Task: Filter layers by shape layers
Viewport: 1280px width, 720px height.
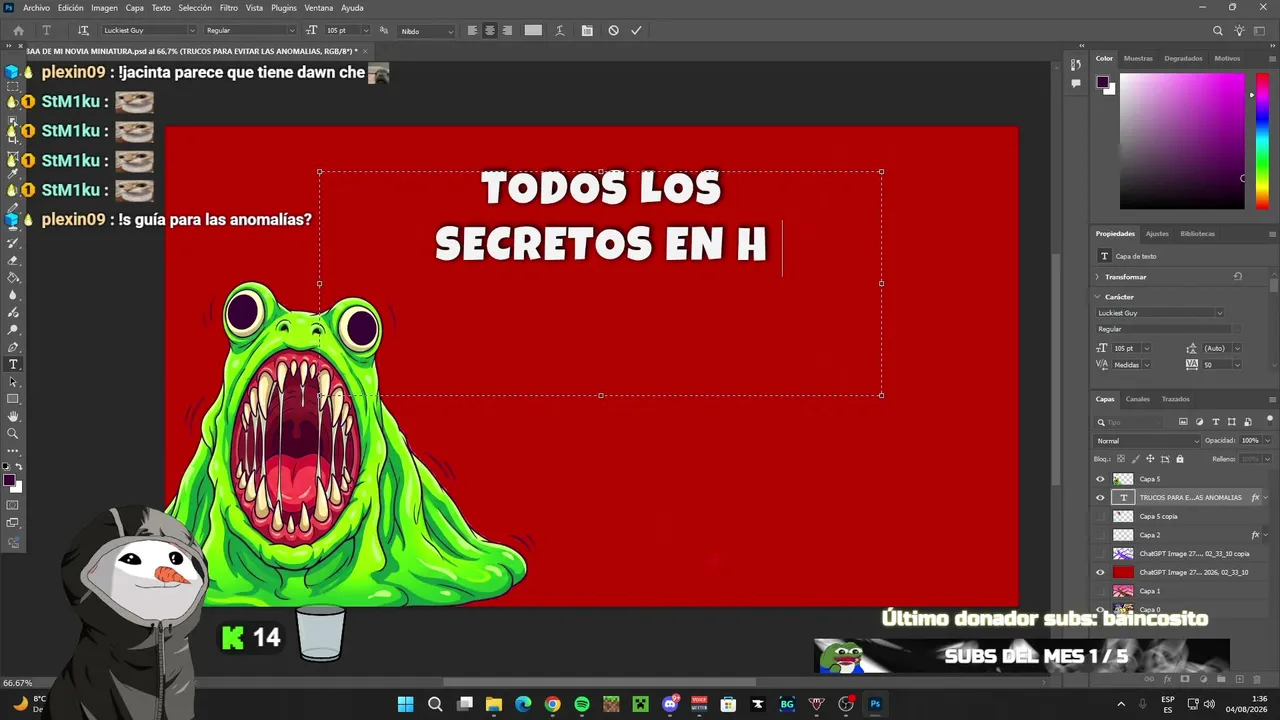Action: click(1232, 422)
